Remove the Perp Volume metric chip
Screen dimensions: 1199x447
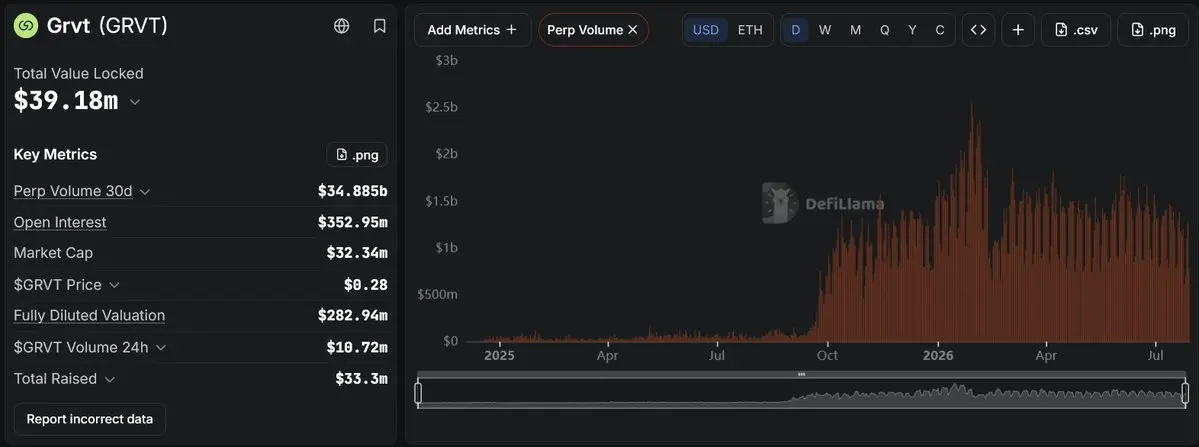[632, 30]
